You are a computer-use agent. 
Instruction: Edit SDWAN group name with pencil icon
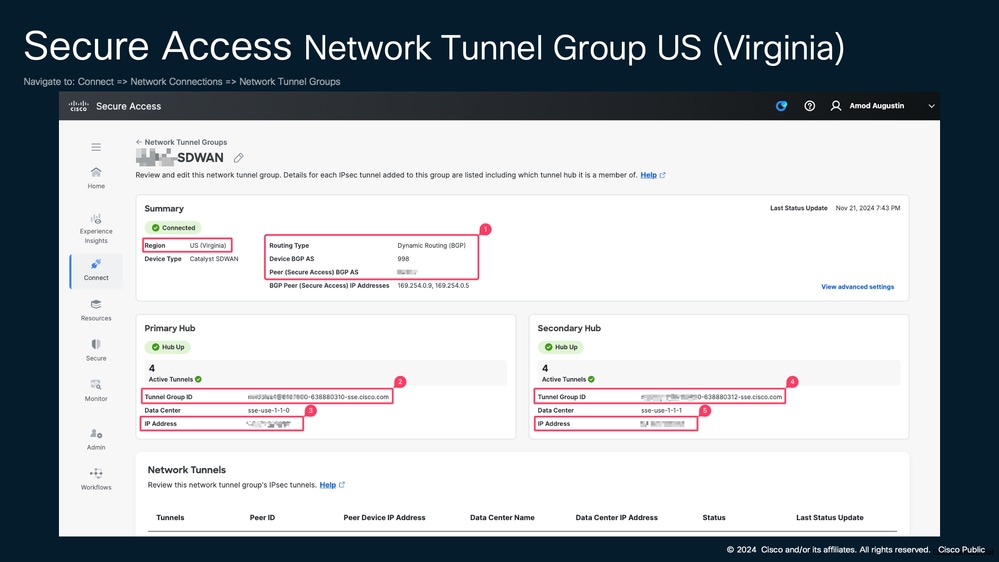[238, 157]
